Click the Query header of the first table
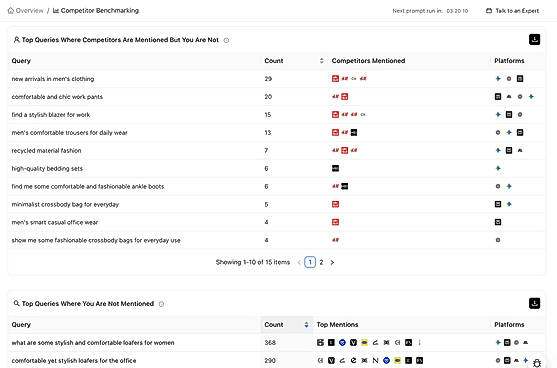Screen dimensions: 557x368 [21, 61]
